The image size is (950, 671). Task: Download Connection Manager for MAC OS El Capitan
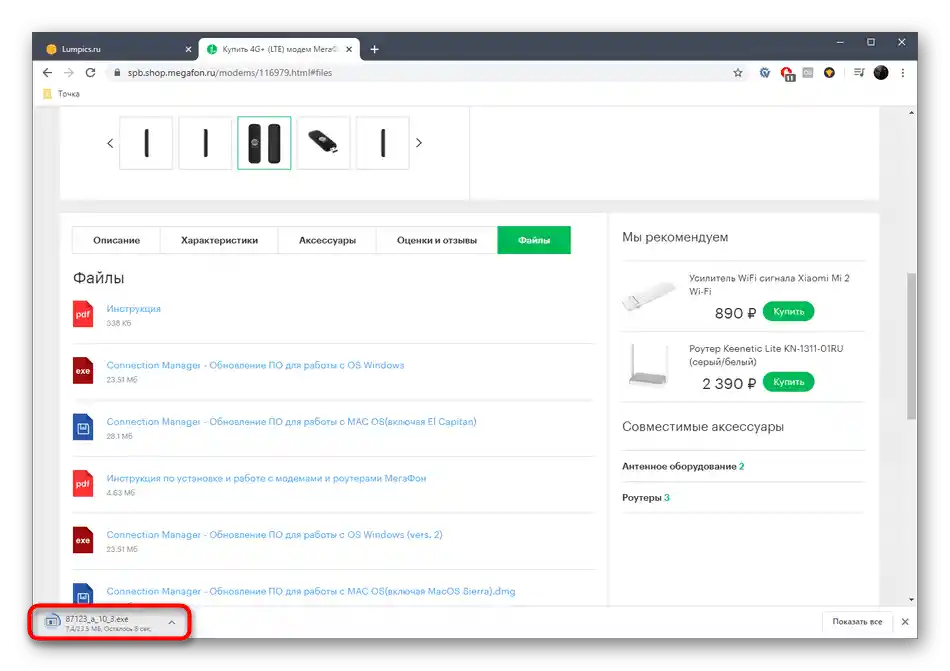[x=291, y=421]
